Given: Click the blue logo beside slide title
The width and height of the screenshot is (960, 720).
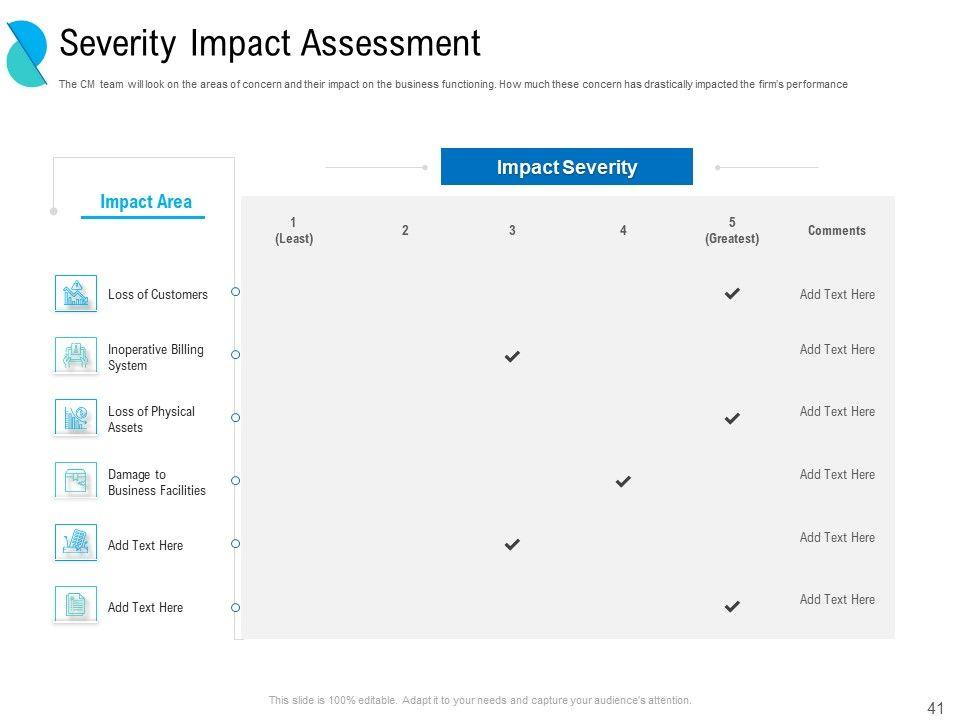Looking at the screenshot, I should coord(27,52).
